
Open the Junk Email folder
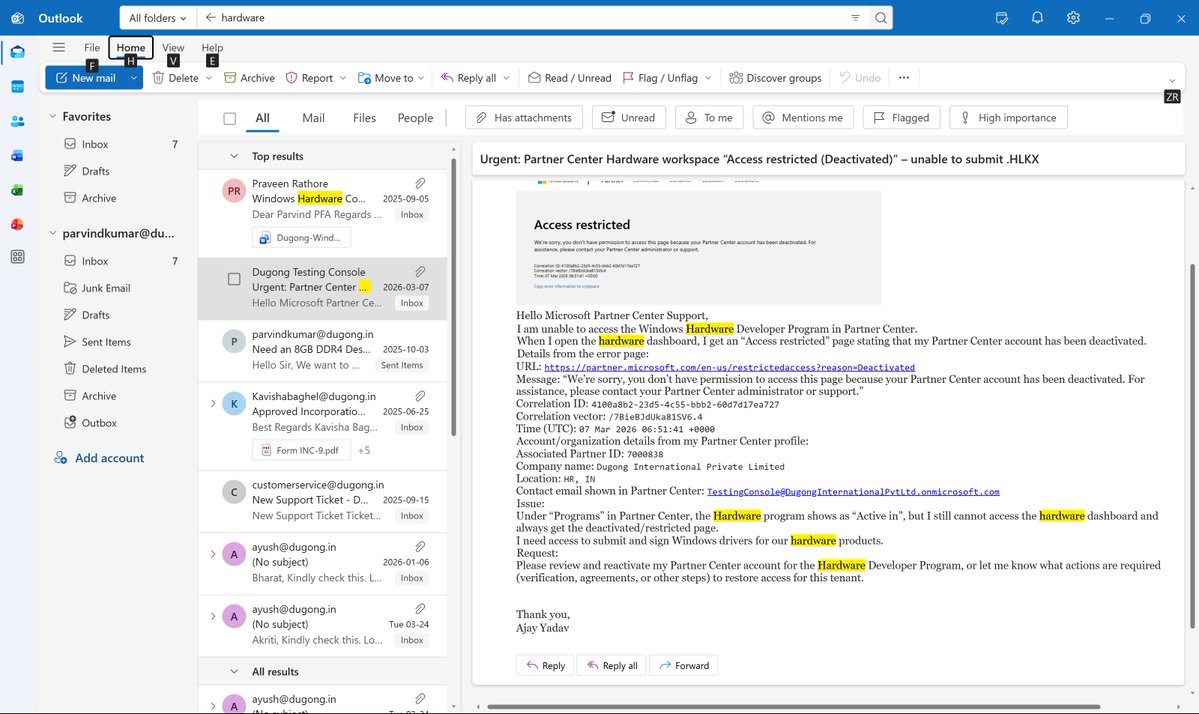[106, 288]
